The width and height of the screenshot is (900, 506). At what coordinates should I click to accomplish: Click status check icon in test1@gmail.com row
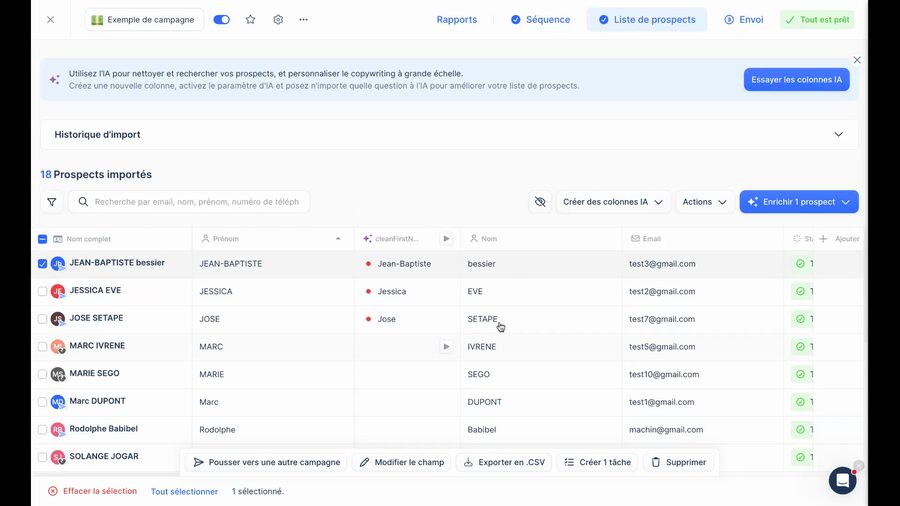click(800, 402)
